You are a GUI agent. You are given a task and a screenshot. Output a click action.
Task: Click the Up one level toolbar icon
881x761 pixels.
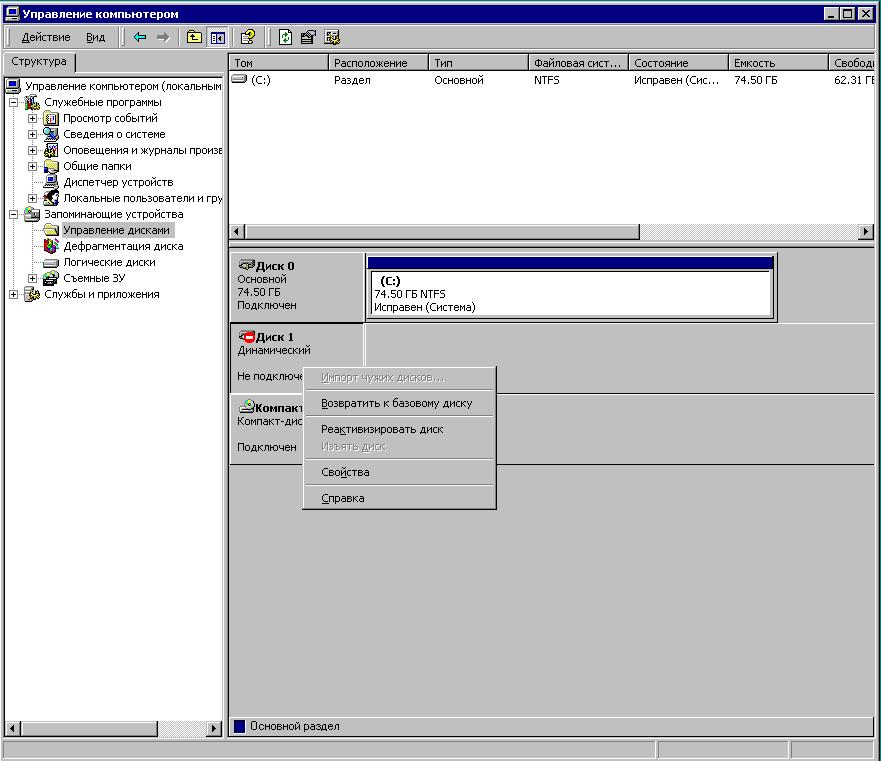click(x=195, y=37)
